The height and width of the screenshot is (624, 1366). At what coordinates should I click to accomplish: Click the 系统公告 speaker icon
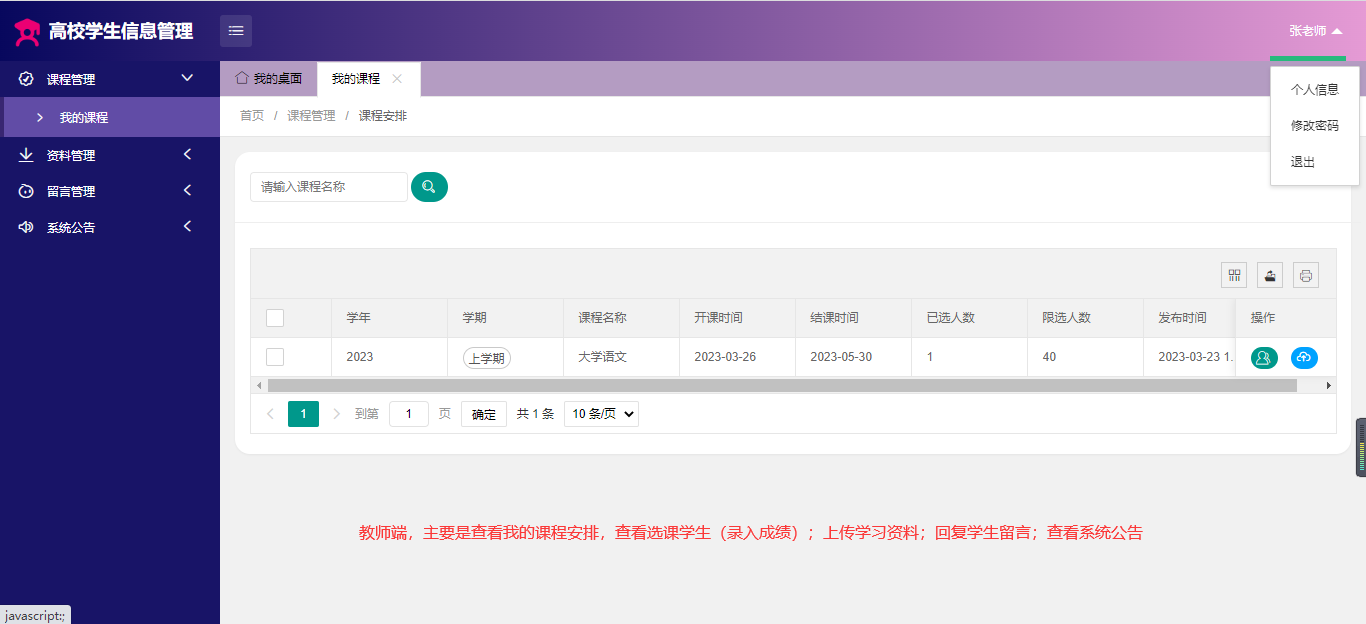click(26, 227)
